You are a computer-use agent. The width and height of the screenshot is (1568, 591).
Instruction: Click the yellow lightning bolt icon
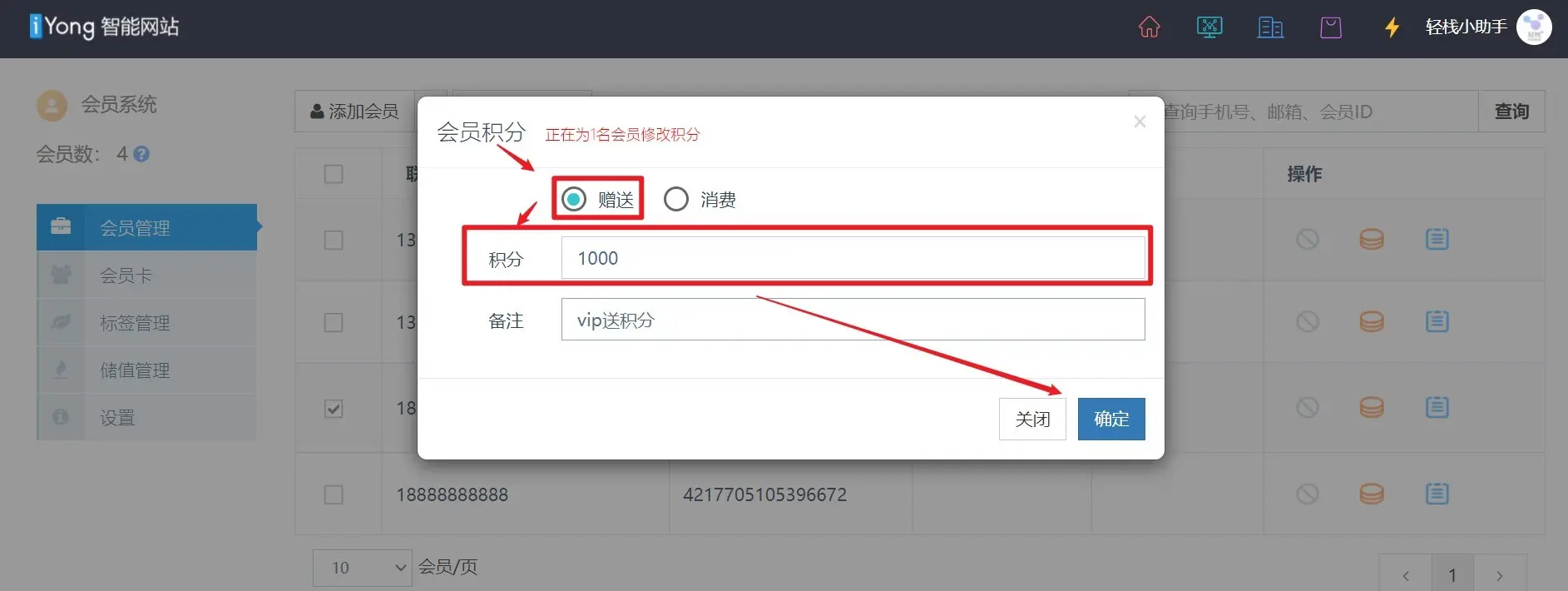1392,27
